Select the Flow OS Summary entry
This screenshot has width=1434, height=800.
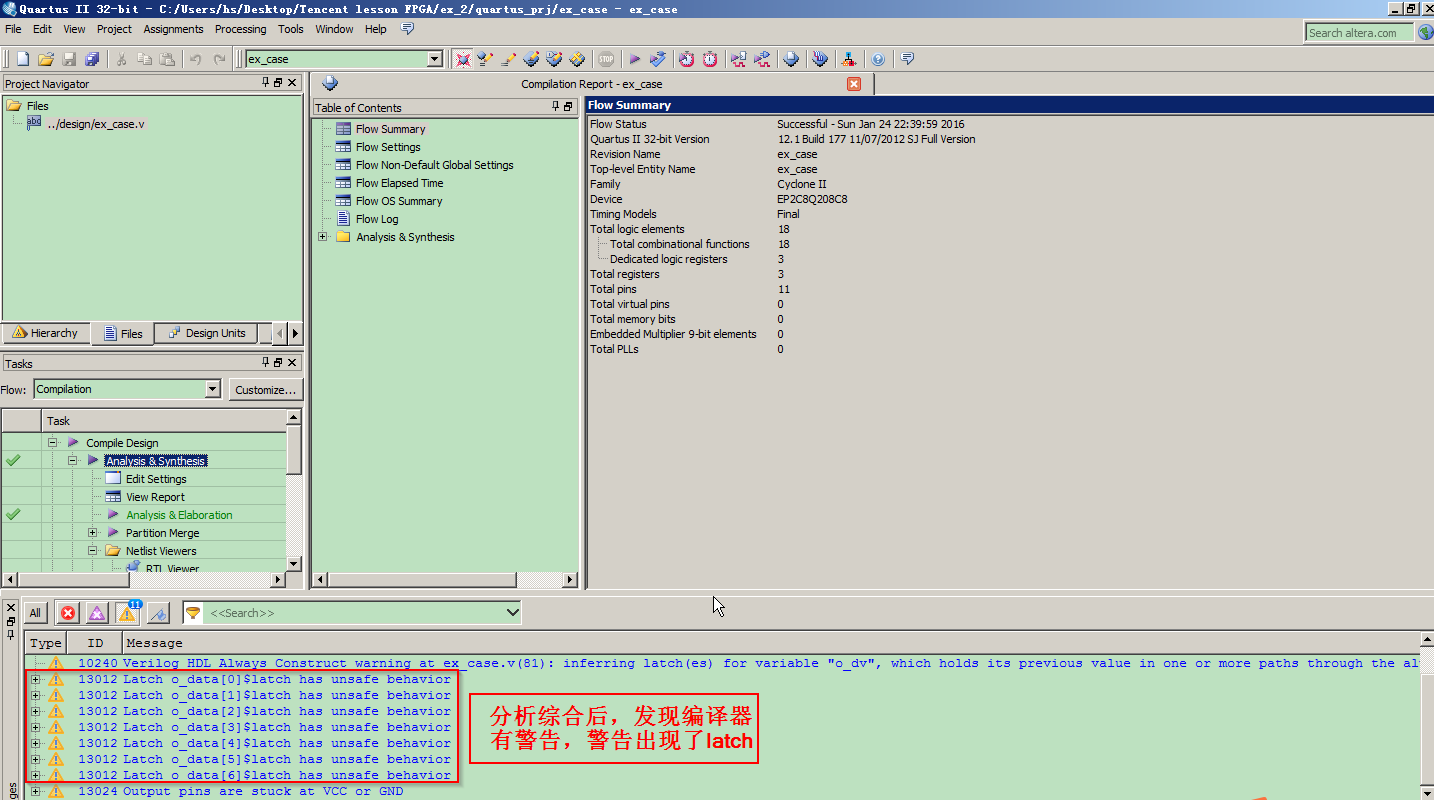click(x=399, y=201)
